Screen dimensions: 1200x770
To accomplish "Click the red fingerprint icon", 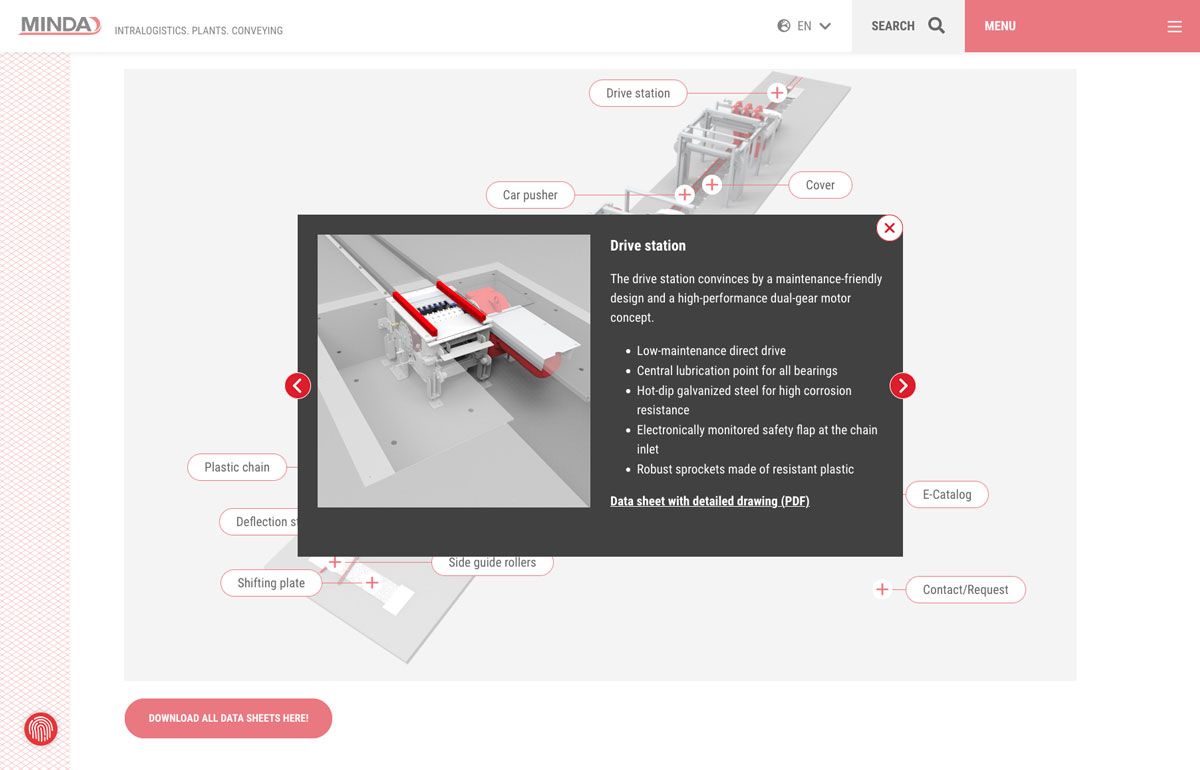I will 41,729.
